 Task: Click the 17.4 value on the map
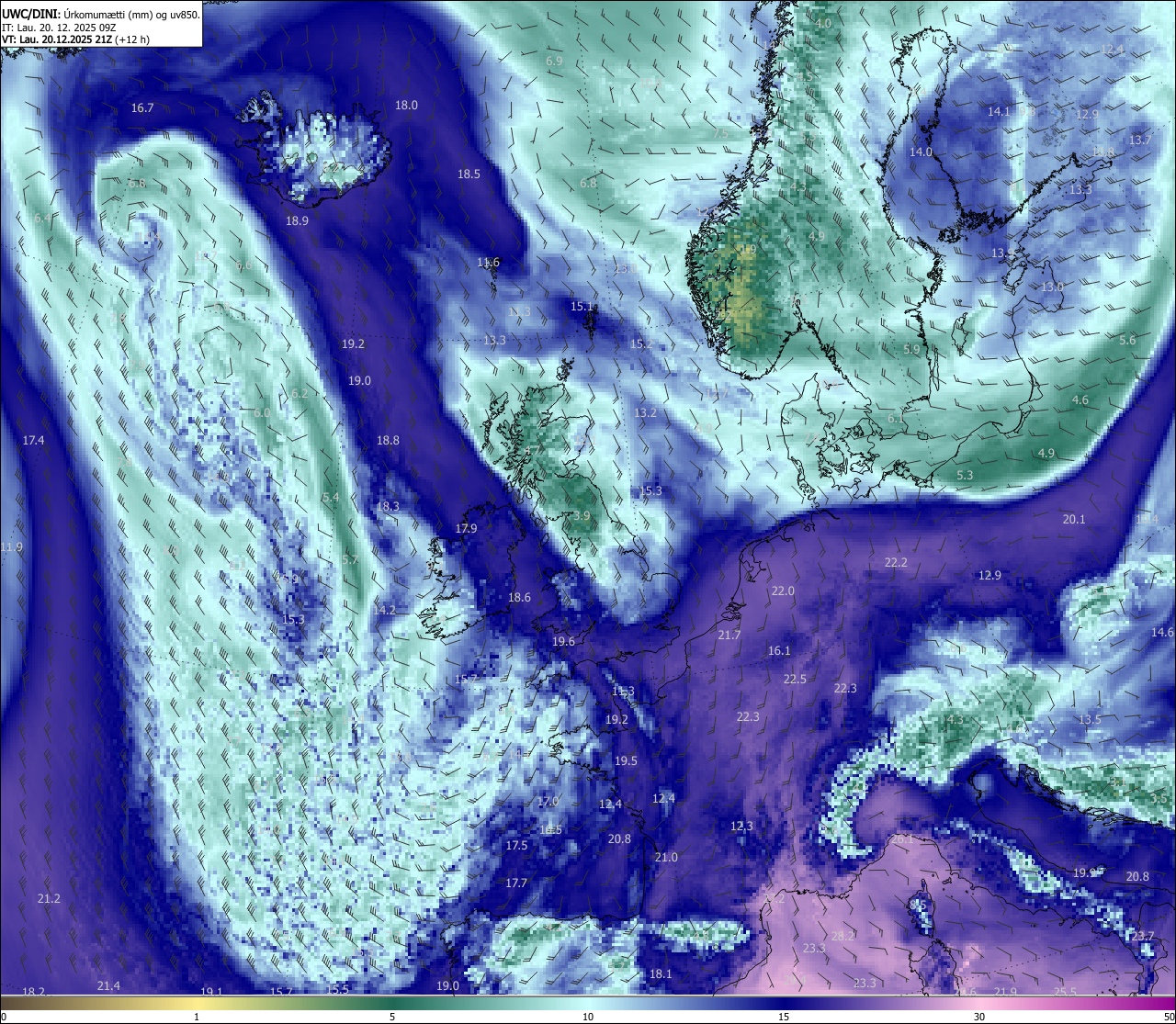coord(33,441)
